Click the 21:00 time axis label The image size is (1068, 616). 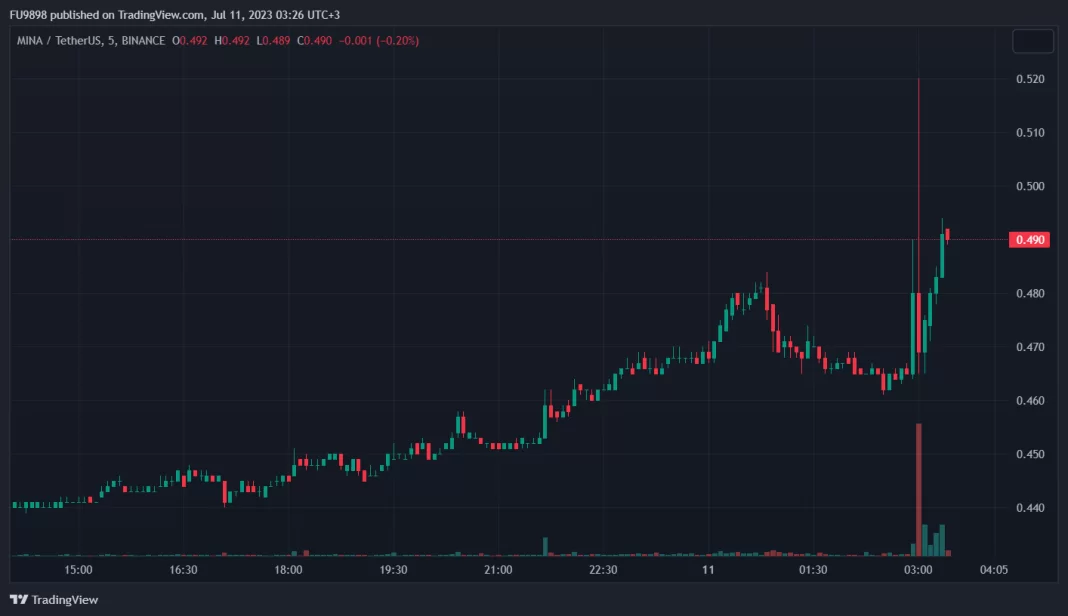498,570
